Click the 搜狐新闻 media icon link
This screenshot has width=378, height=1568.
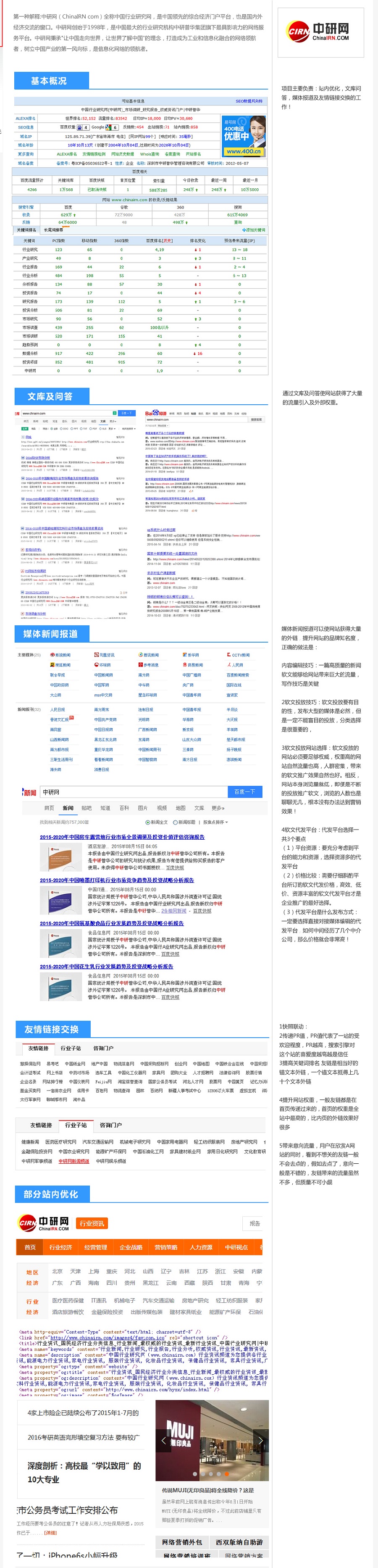(x=60, y=665)
